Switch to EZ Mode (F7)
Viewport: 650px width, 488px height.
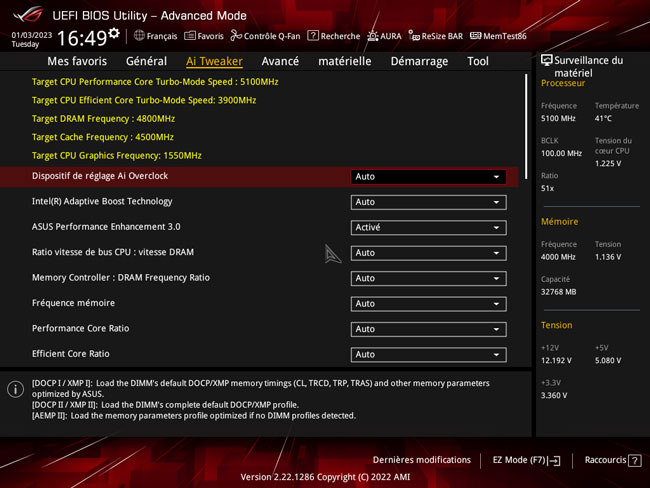point(526,460)
